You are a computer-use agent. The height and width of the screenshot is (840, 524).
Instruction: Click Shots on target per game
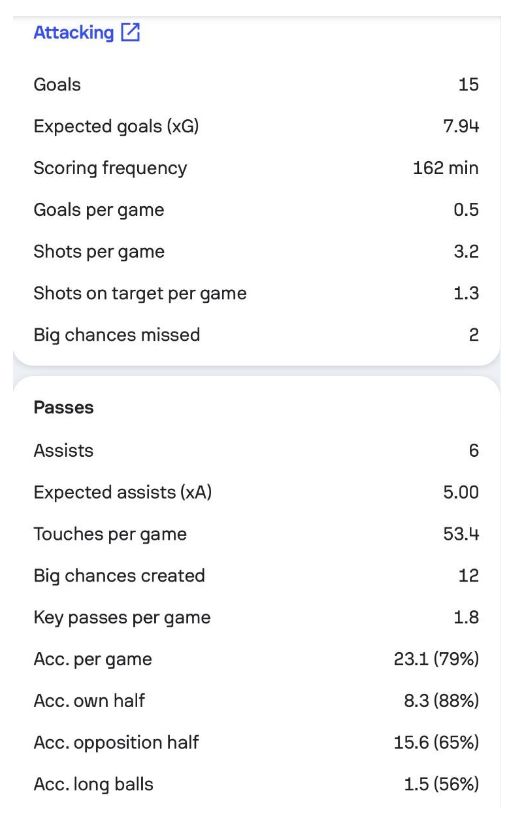pyautogui.click(x=140, y=294)
